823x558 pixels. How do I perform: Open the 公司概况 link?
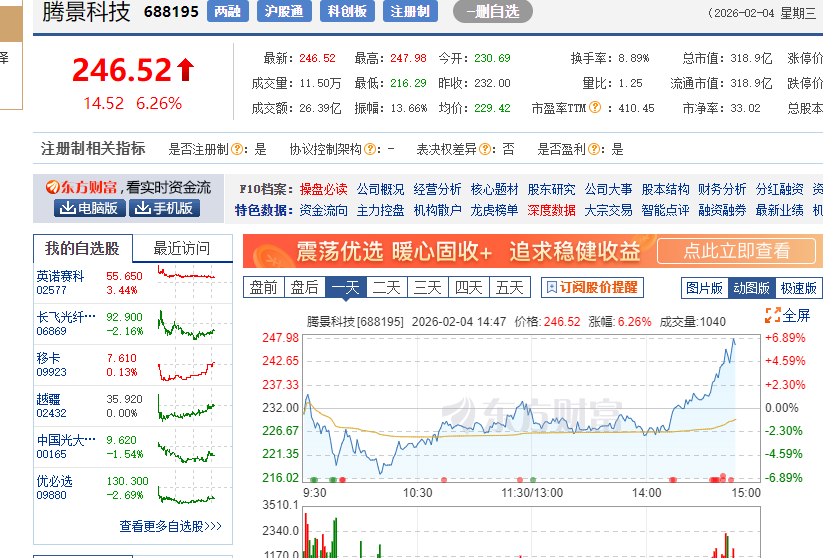pos(381,189)
